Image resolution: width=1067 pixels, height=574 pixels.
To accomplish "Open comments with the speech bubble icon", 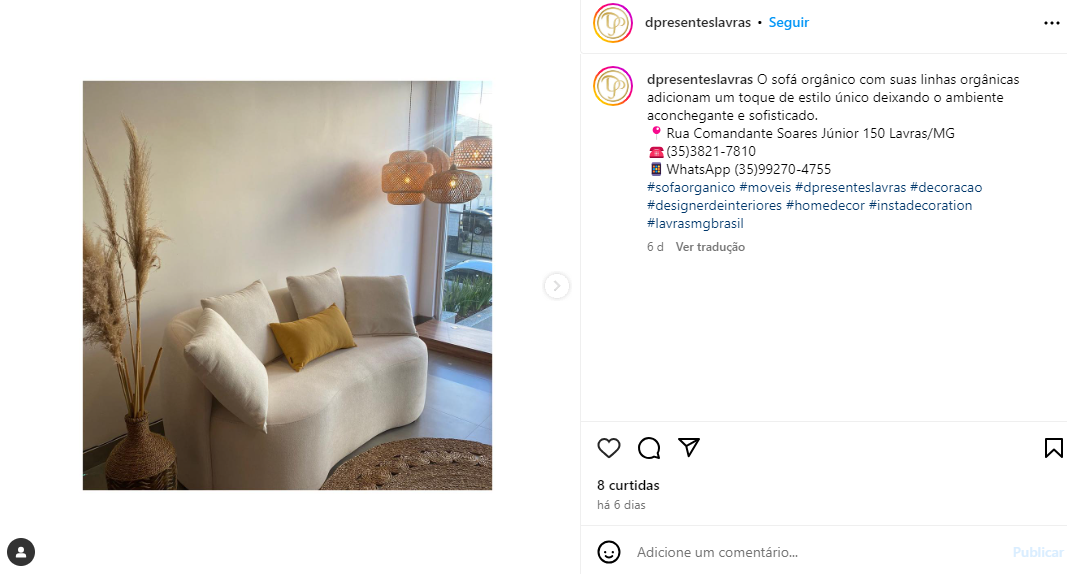I will 649,448.
